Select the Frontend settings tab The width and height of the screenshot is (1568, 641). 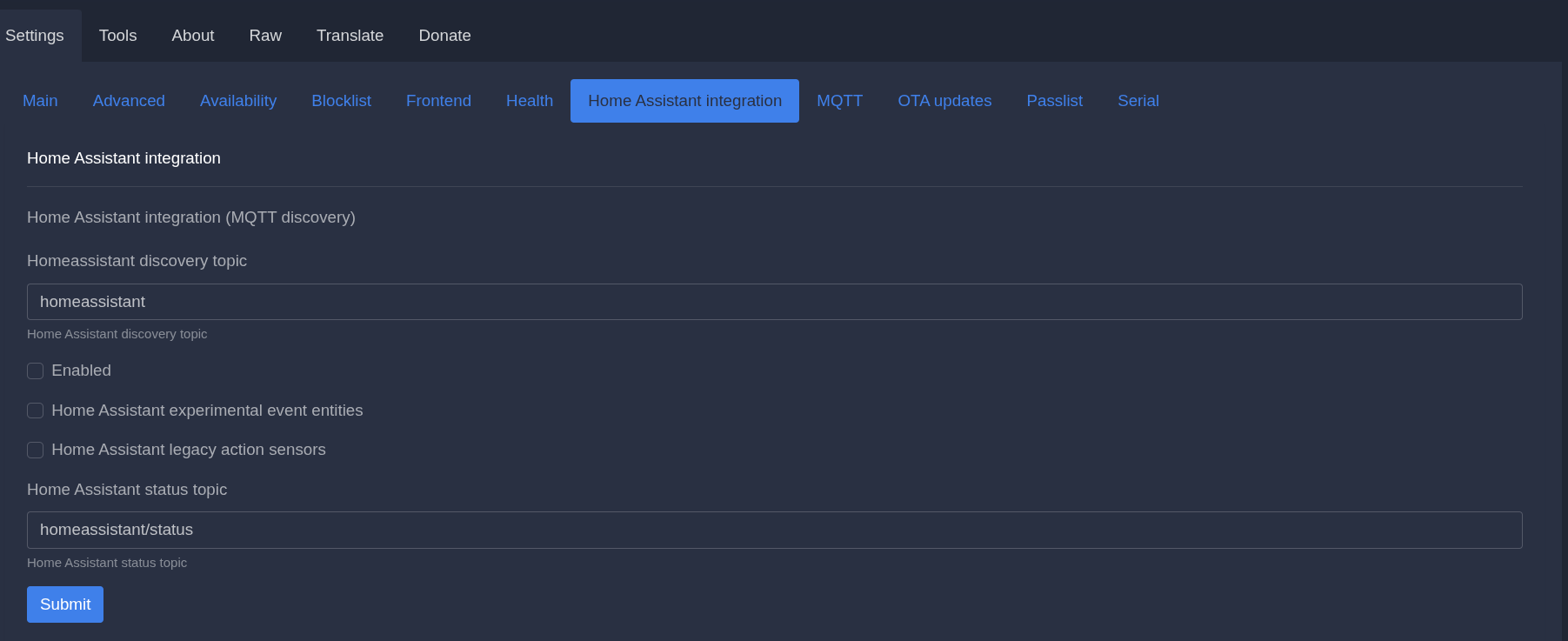tap(438, 101)
